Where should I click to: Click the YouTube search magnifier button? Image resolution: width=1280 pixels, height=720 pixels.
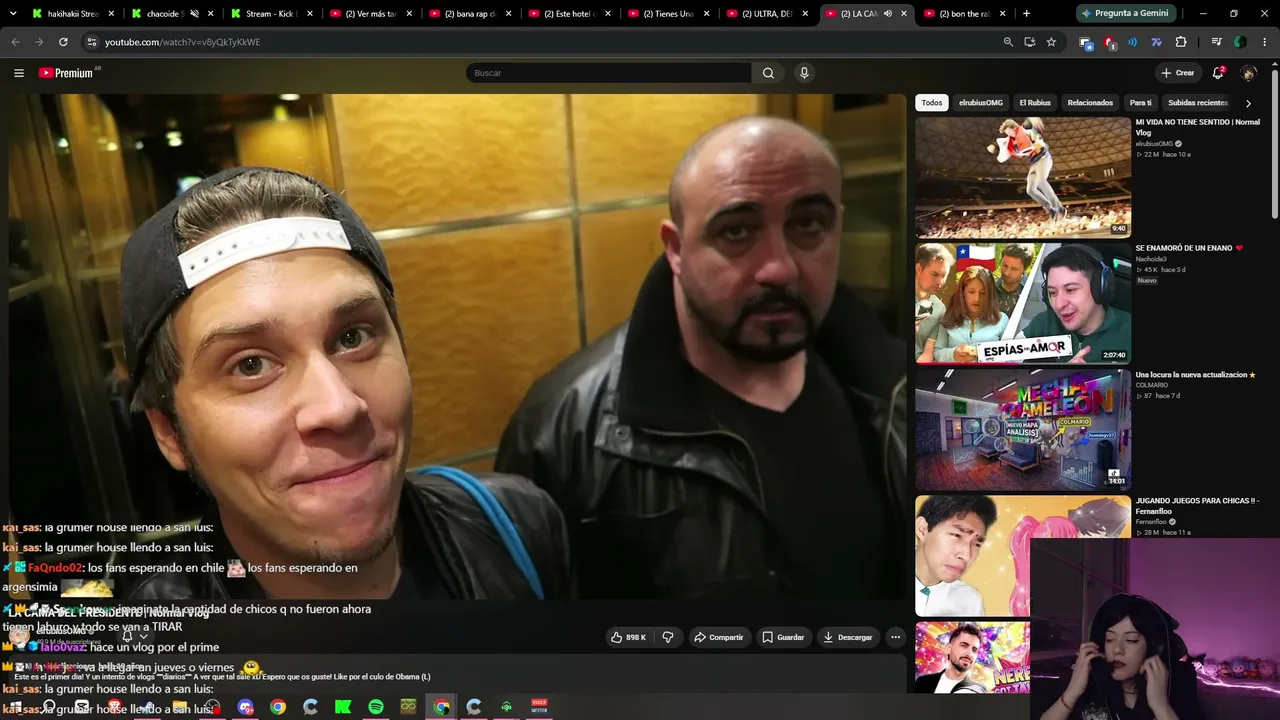[768, 73]
